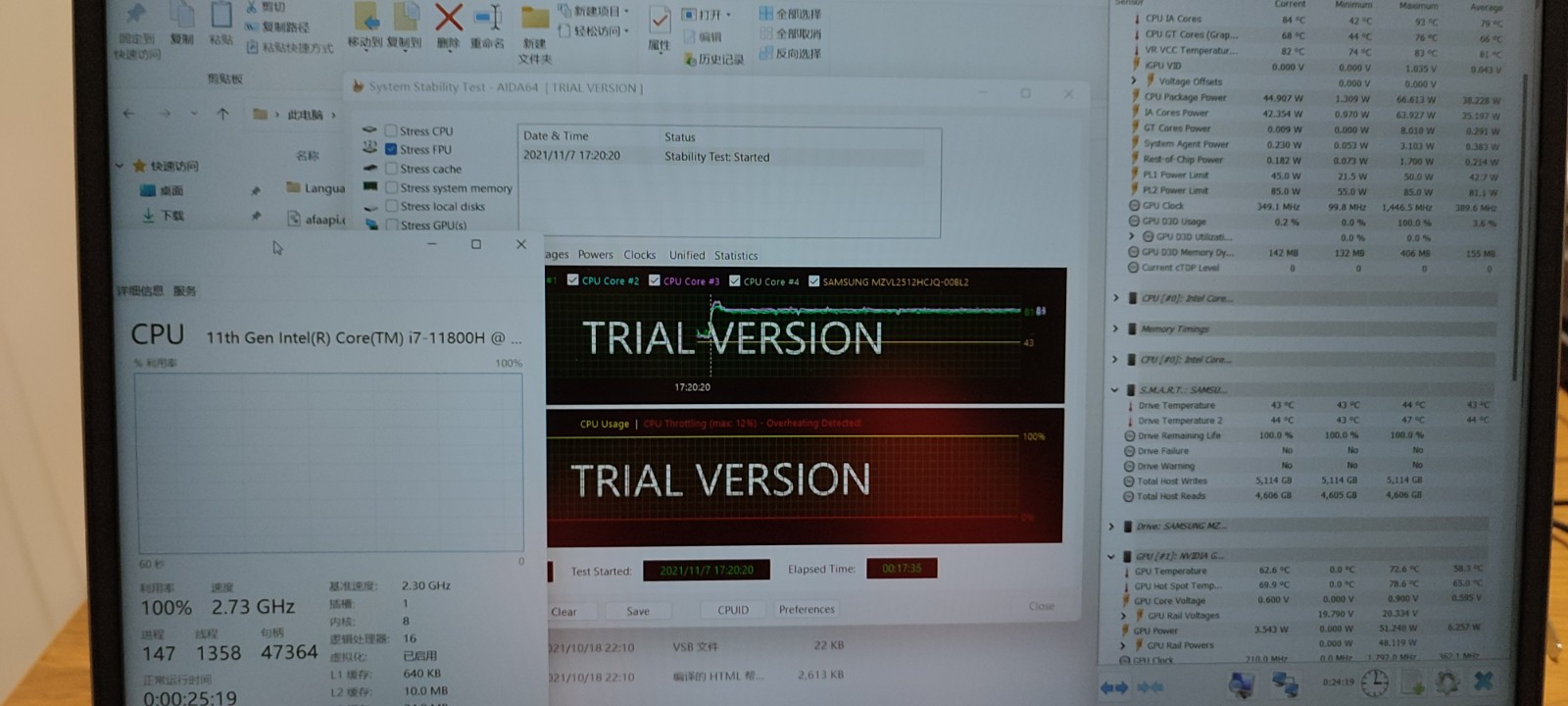The image size is (1568, 706).
Task: Enable the Stress local disks checkbox
Action: tap(391, 206)
